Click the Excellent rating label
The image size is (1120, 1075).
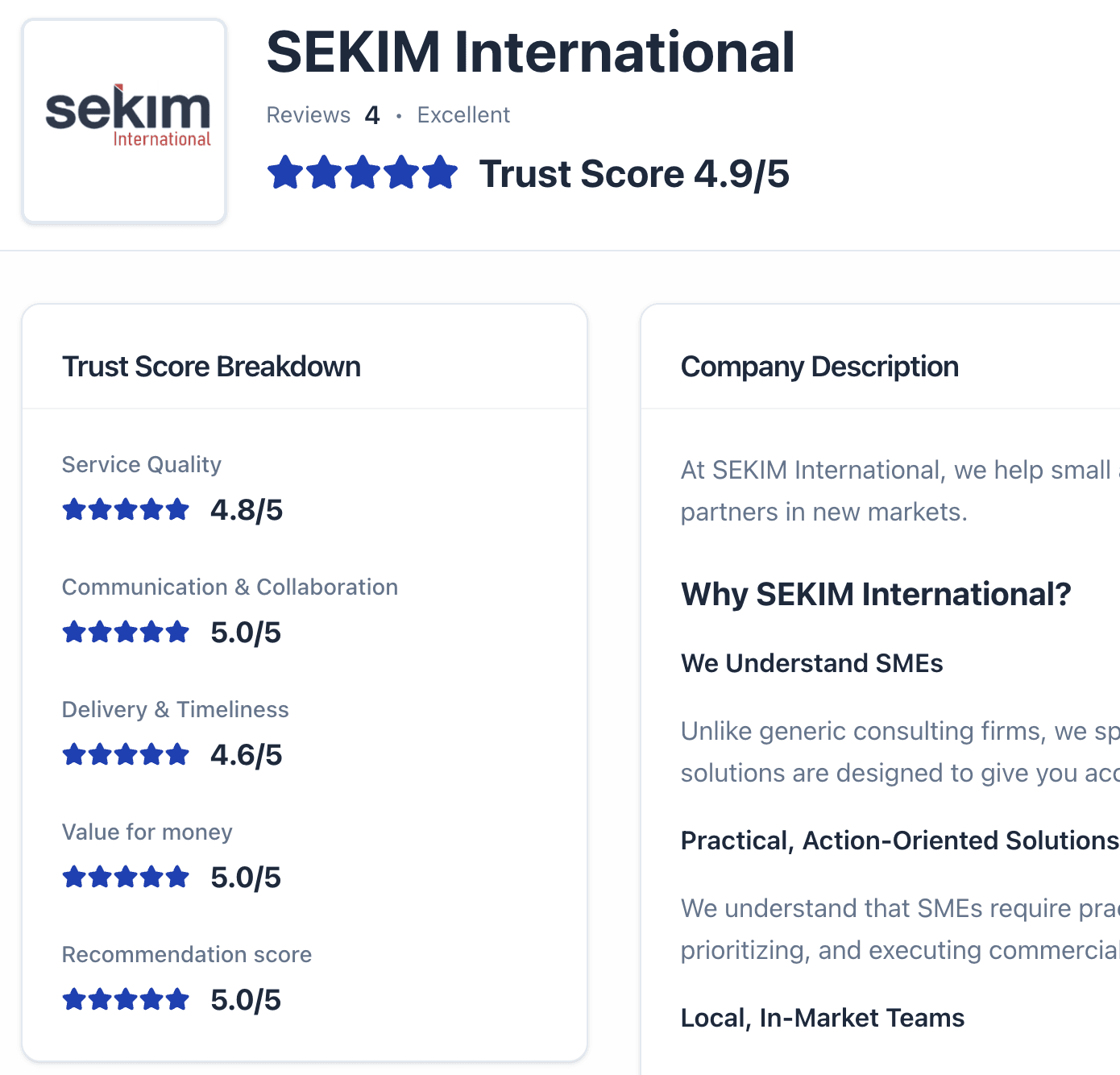point(463,115)
